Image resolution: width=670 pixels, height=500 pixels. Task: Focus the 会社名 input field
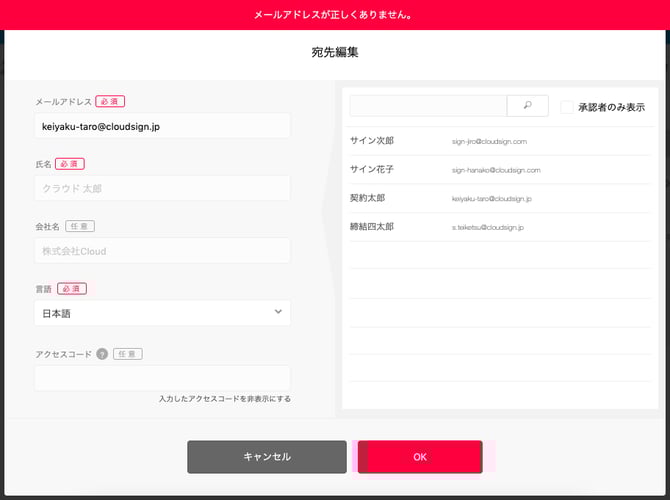[x=162, y=250]
